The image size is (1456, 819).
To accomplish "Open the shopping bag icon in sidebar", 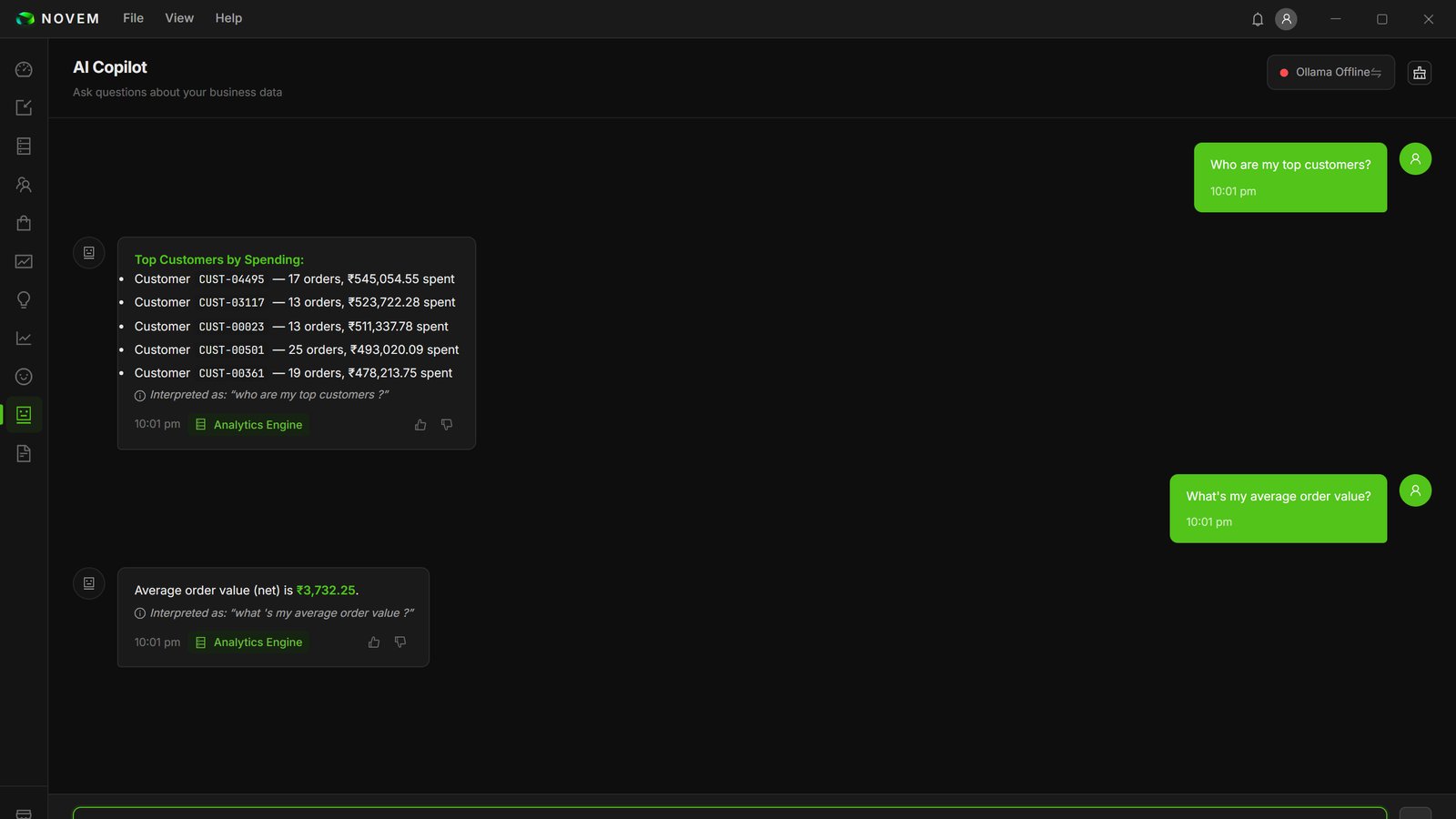I will 24,223.
